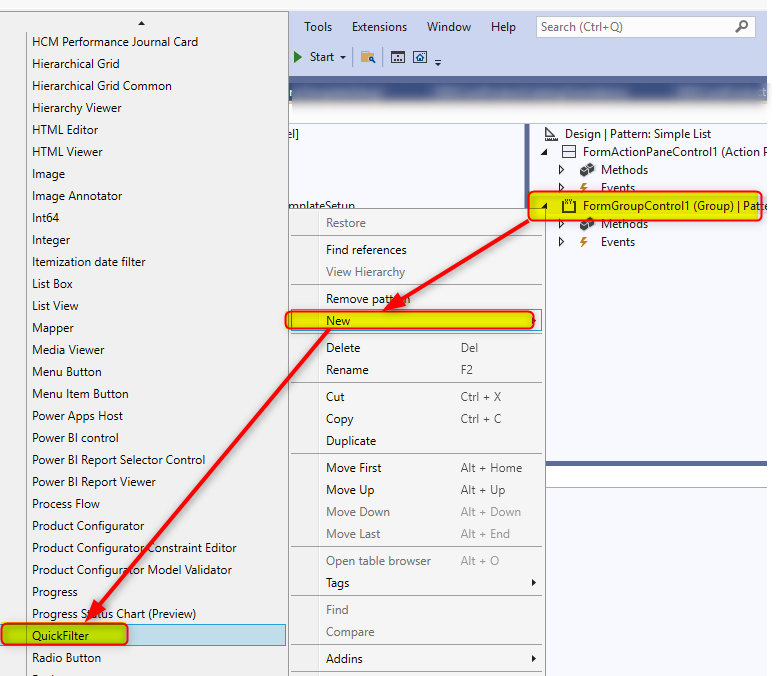
Task: Choose Delete in the context menu
Action: pos(416,348)
